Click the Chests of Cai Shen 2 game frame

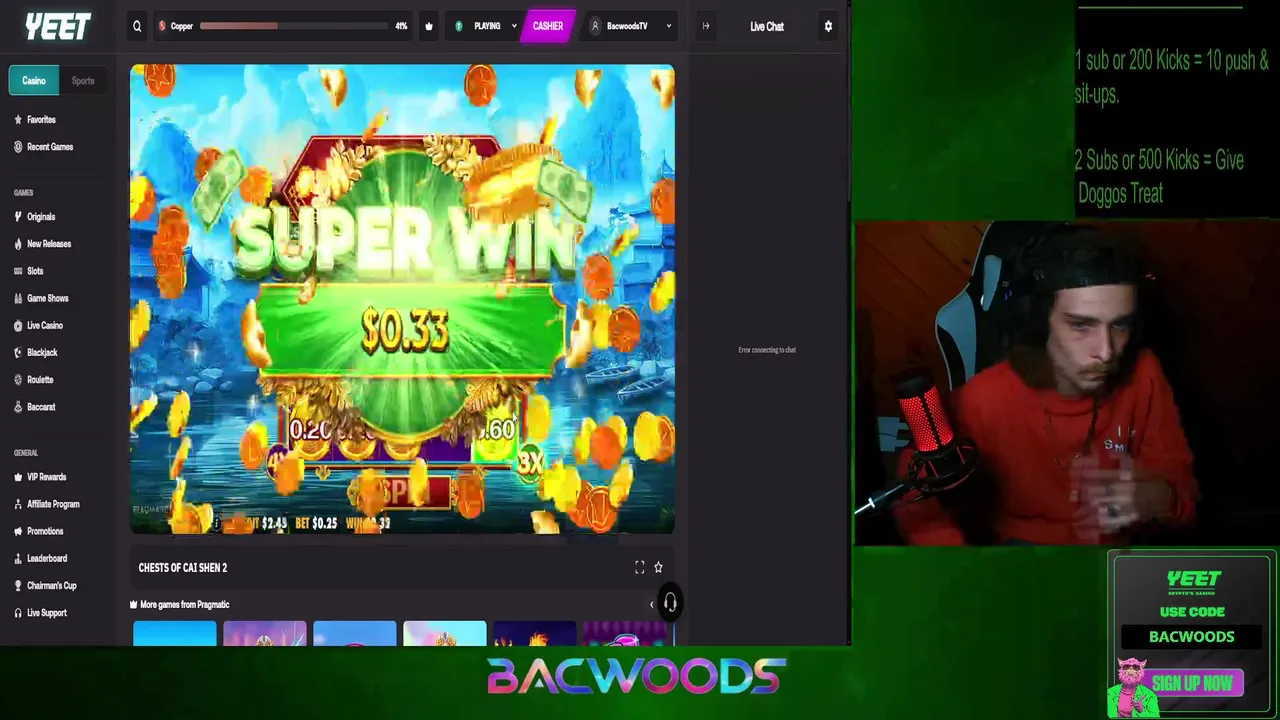click(x=402, y=299)
